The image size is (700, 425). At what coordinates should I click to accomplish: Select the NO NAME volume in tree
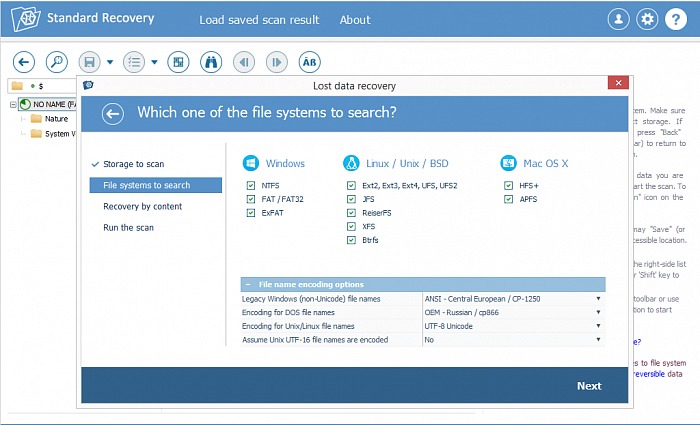point(47,104)
